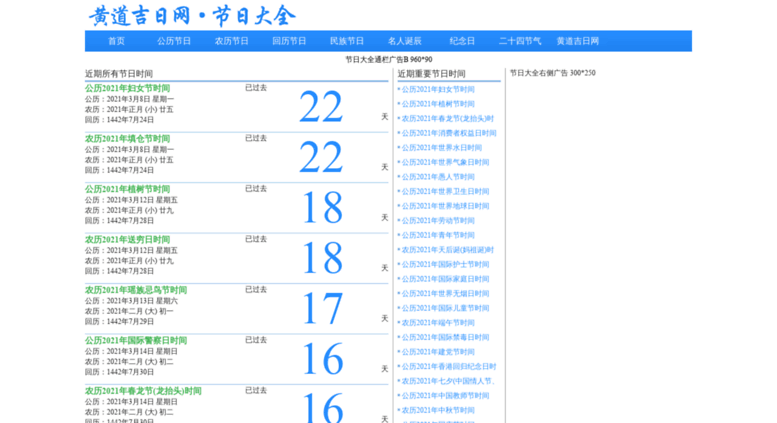The height and width of the screenshot is (423, 777).
Task: Open green main-list heading 农历2021年春龙节(龙抬头)时间
Action: (x=143, y=391)
